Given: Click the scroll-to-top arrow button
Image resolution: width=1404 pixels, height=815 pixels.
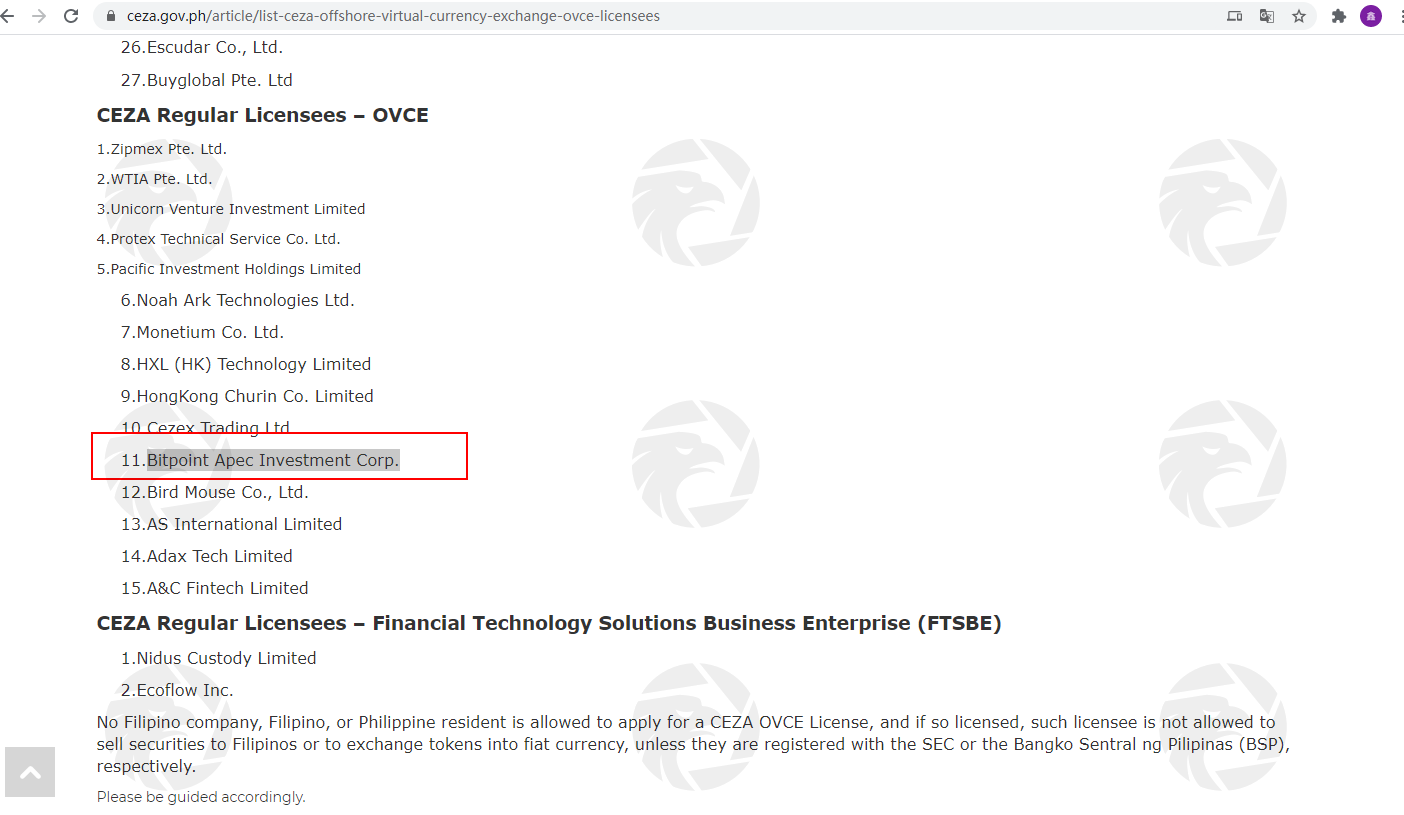Looking at the screenshot, I should point(30,772).
